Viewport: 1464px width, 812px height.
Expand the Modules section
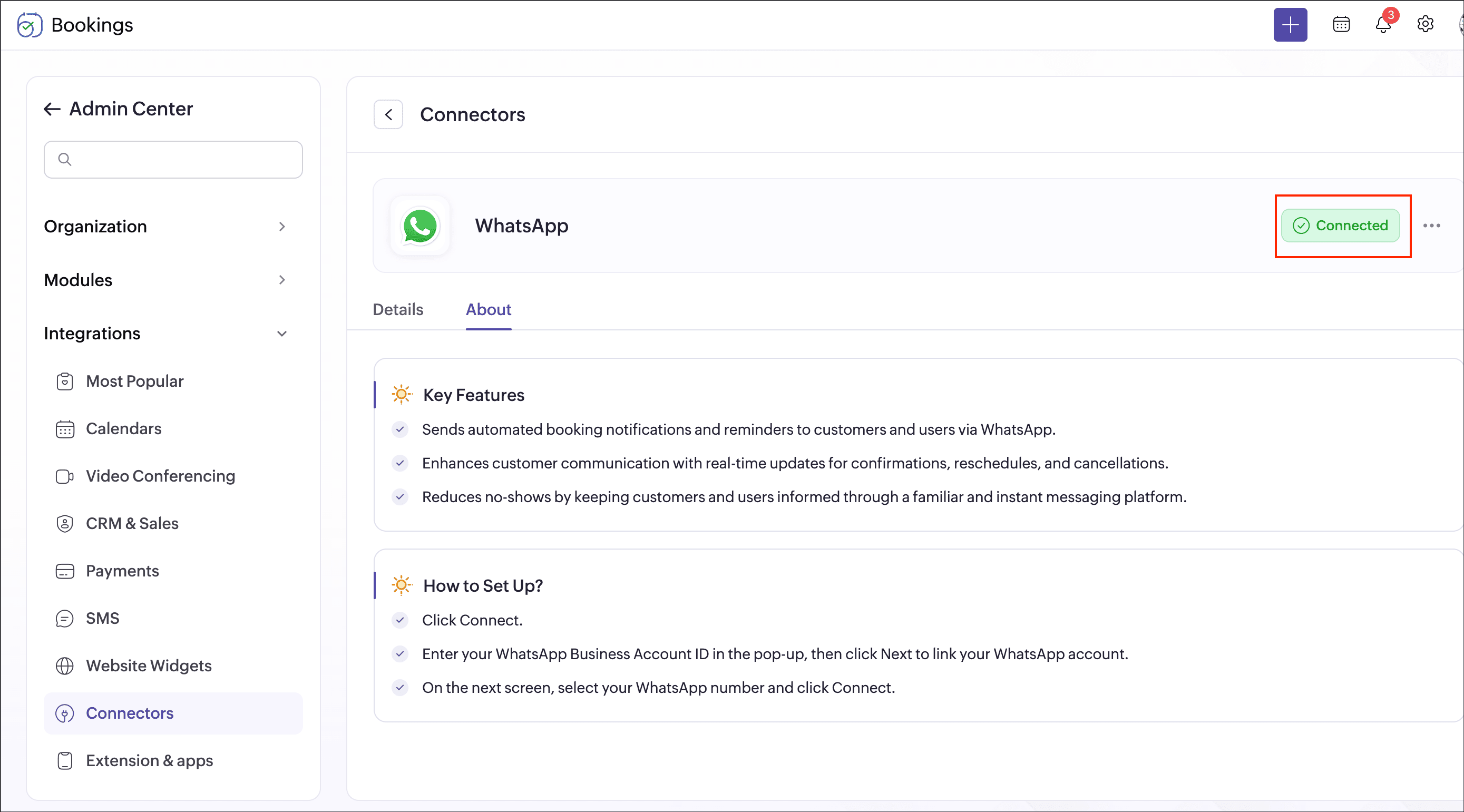(x=165, y=280)
